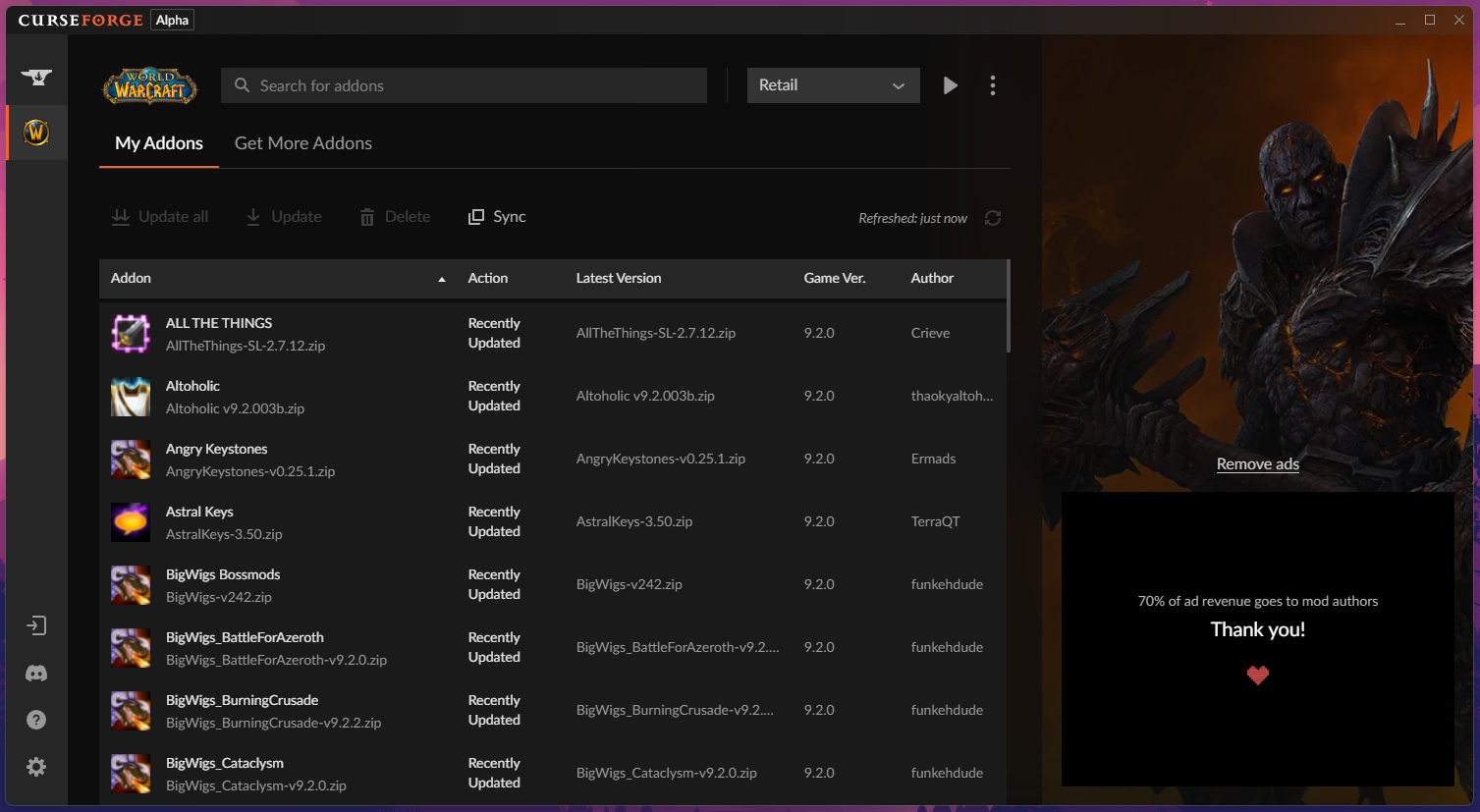Open the CurseForge home anvil icon
Viewport: 1480px width, 812px height.
tap(36, 77)
